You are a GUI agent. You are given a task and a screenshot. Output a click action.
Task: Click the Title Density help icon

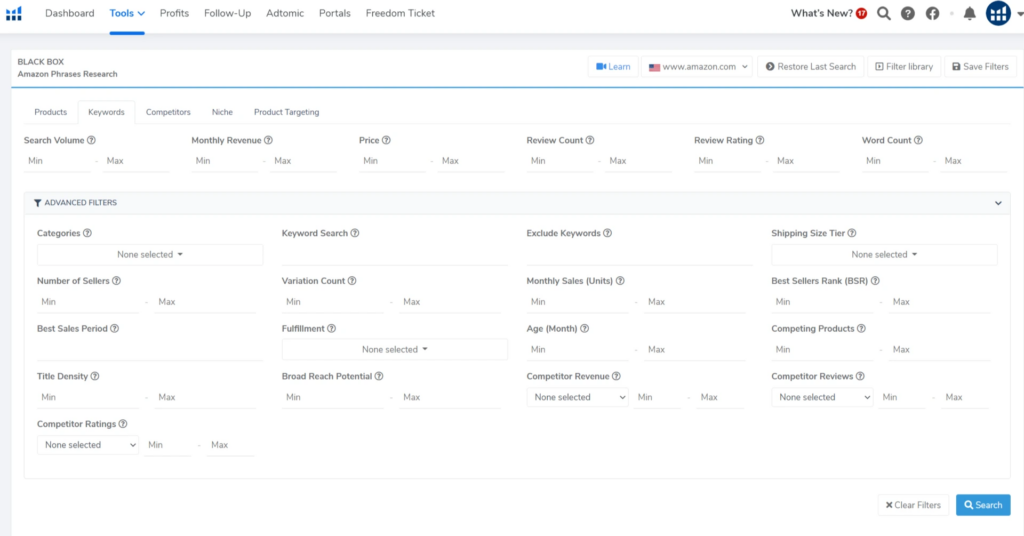[95, 376]
